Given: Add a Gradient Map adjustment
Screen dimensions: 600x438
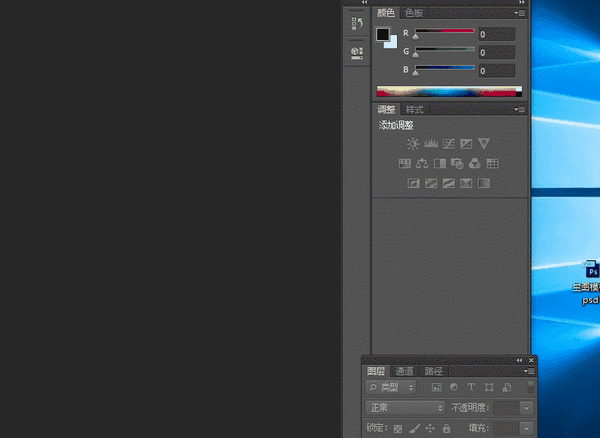Looking at the screenshot, I should pos(484,183).
